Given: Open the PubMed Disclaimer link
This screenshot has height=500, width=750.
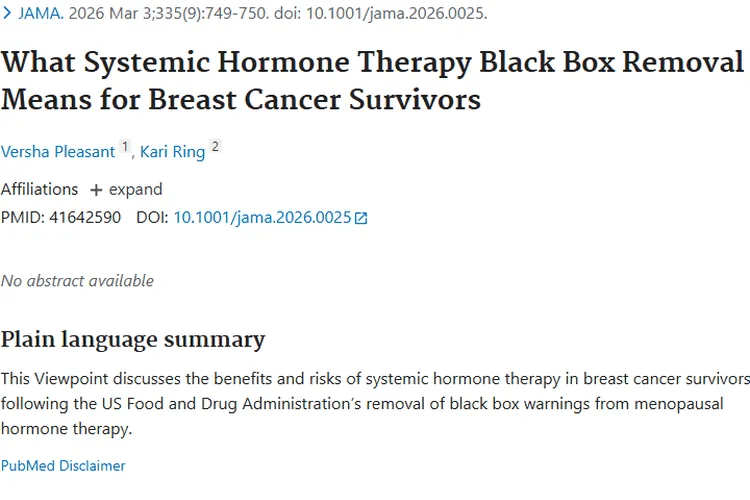Looking at the screenshot, I should point(63,465).
